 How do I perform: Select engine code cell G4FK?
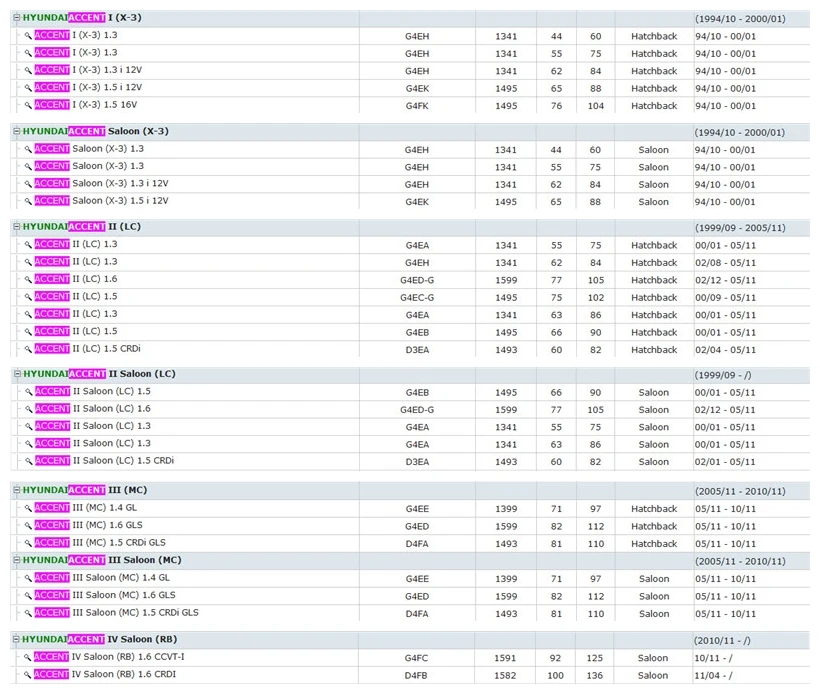coord(417,106)
